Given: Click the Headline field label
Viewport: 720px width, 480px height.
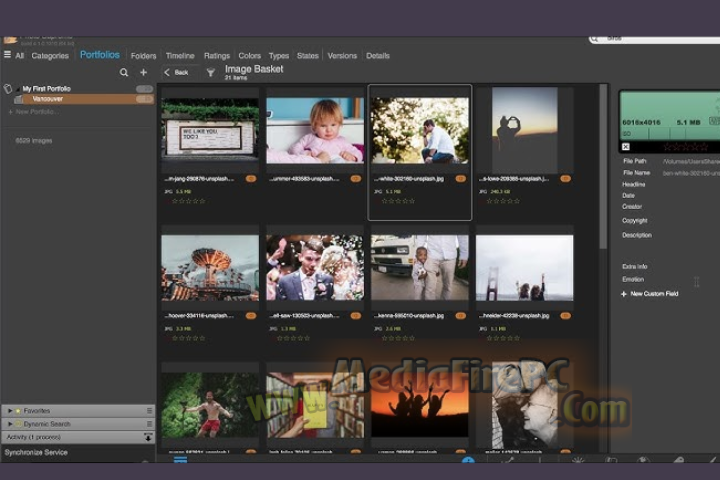Looking at the screenshot, I should pos(634,184).
